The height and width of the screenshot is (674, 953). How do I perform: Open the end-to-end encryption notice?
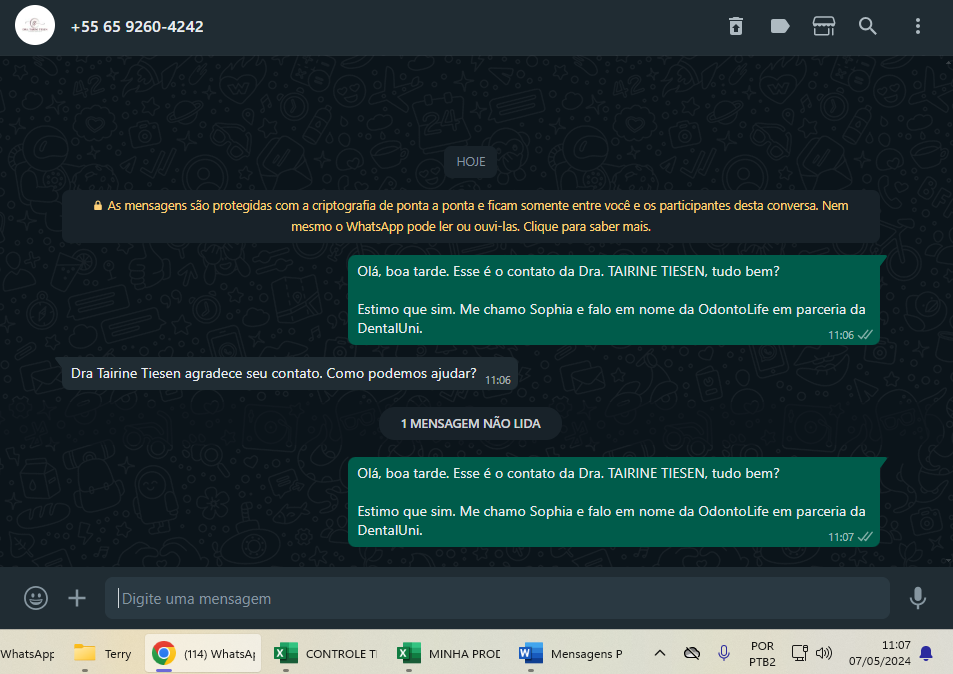coord(471,216)
